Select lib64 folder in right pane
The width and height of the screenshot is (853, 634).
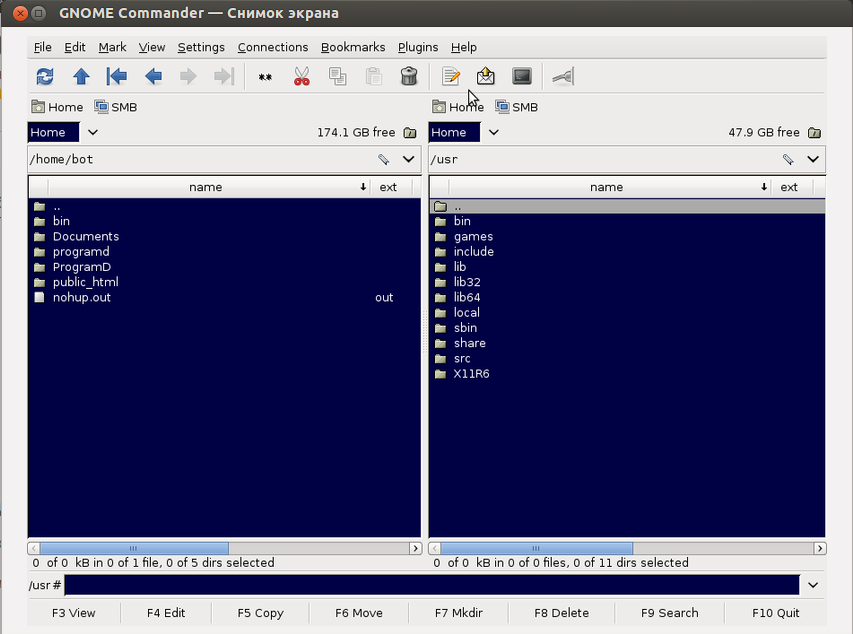627,297
